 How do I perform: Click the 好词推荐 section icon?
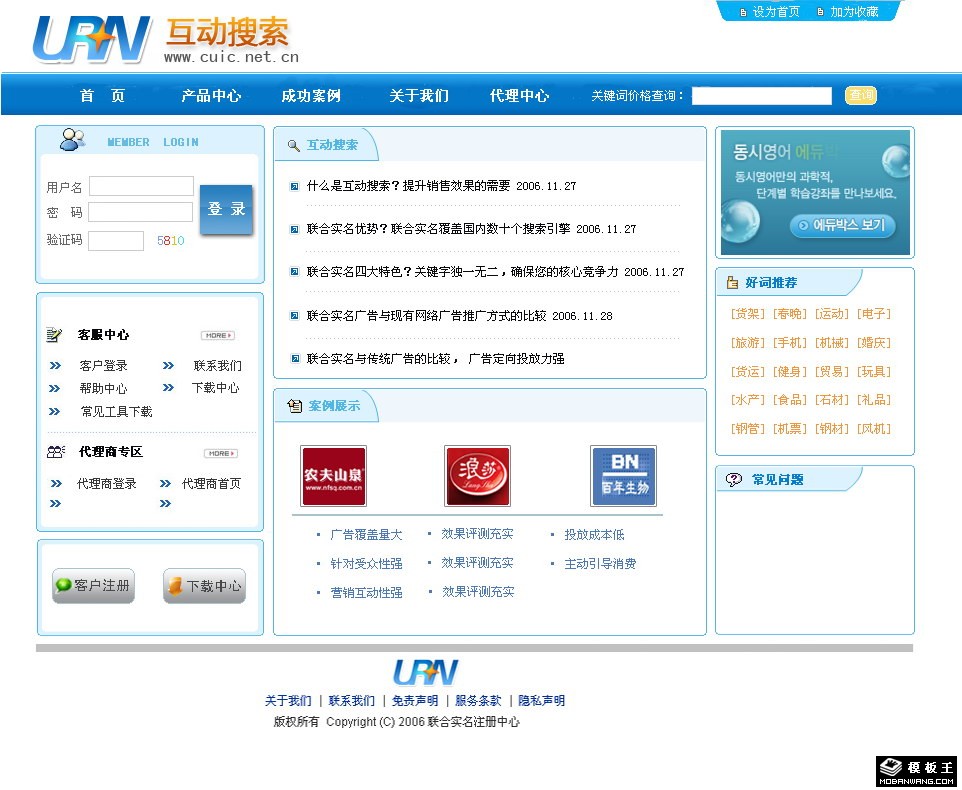pyautogui.click(x=732, y=283)
